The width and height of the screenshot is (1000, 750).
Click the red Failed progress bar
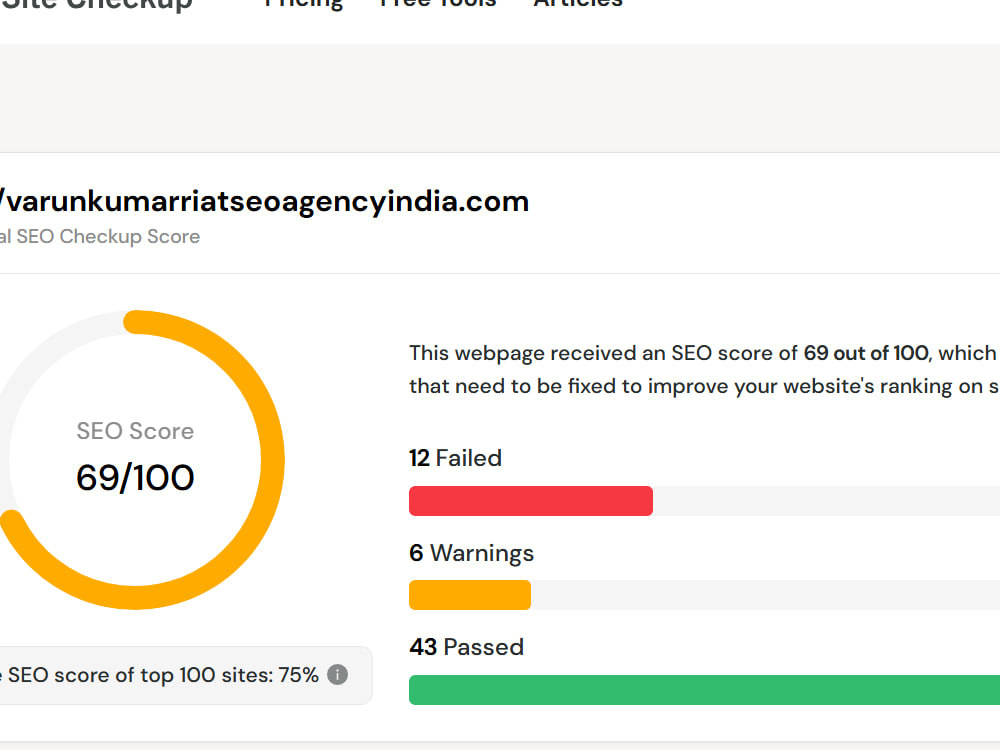pos(531,501)
